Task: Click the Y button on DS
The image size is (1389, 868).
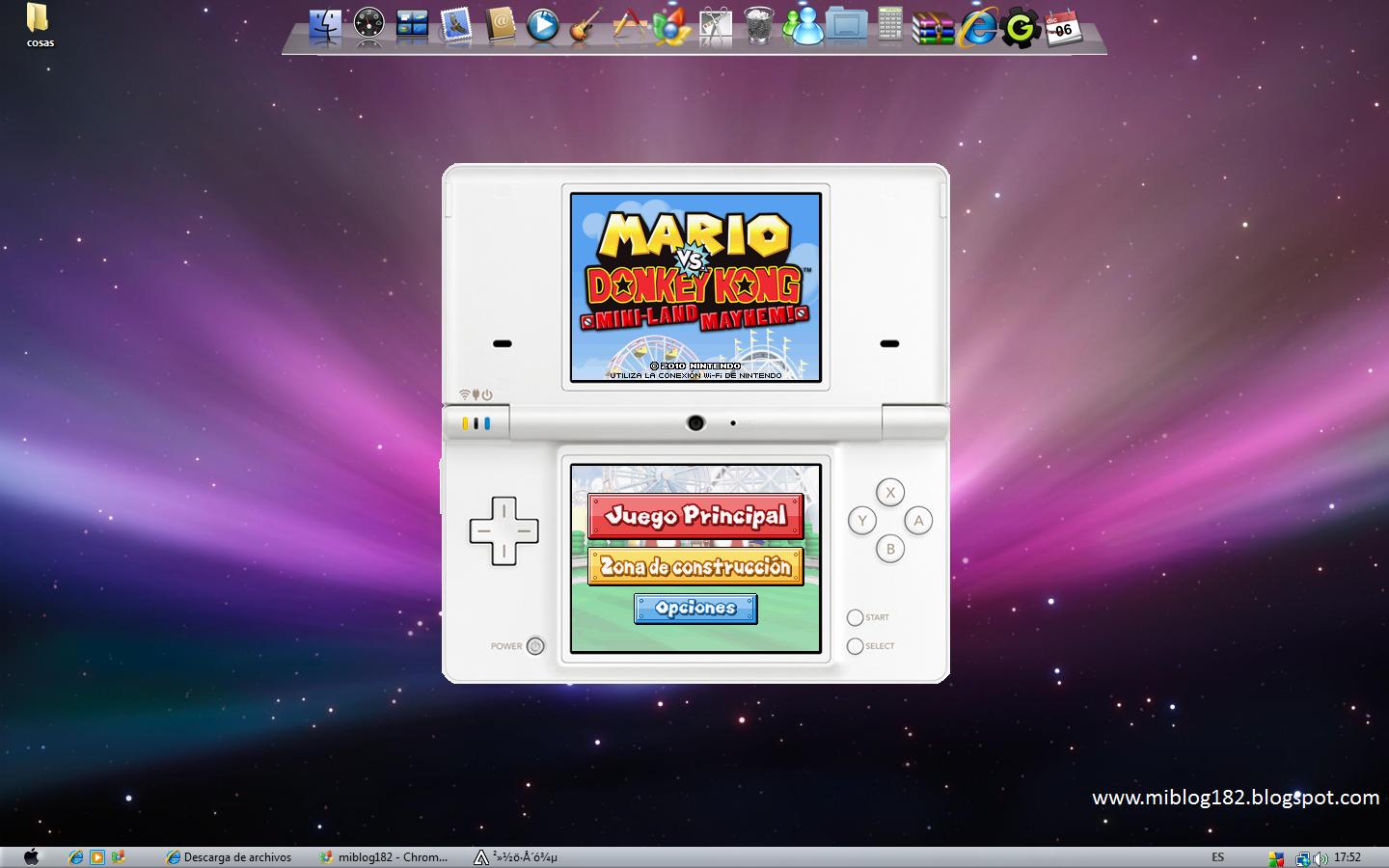Action: click(862, 521)
